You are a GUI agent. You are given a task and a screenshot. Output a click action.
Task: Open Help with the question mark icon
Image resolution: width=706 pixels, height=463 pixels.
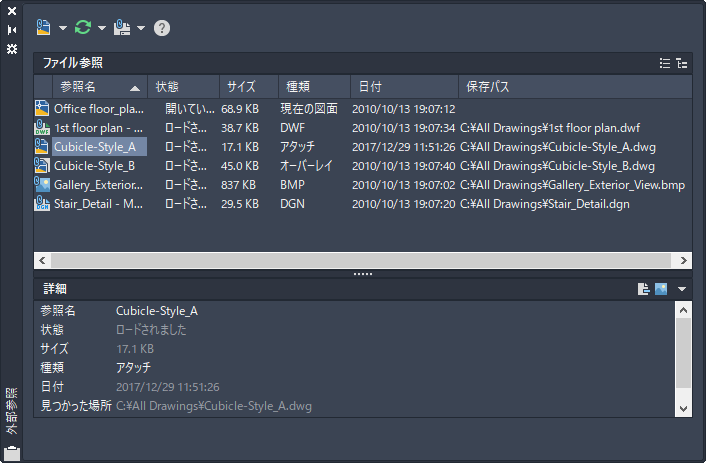coord(162,28)
